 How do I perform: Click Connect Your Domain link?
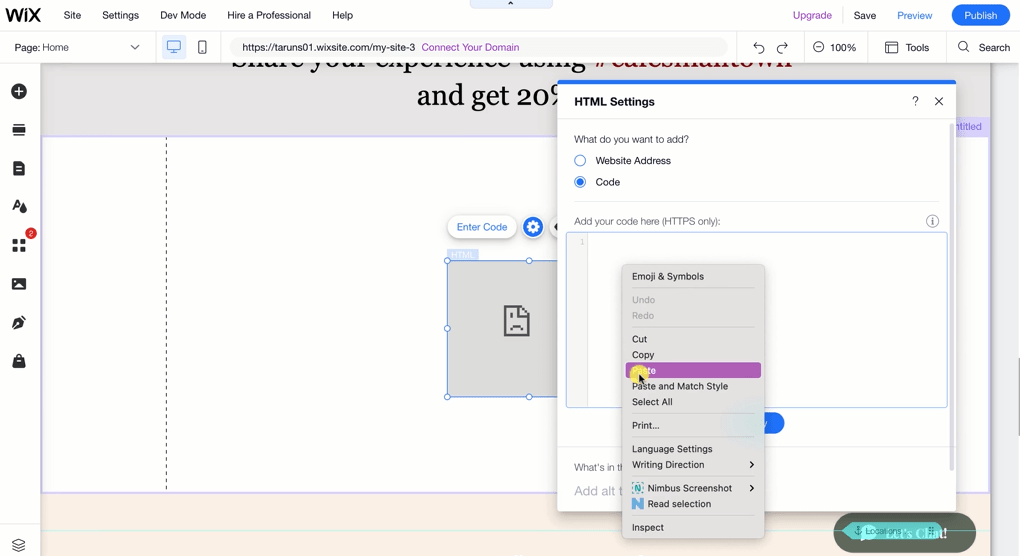tap(470, 47)
